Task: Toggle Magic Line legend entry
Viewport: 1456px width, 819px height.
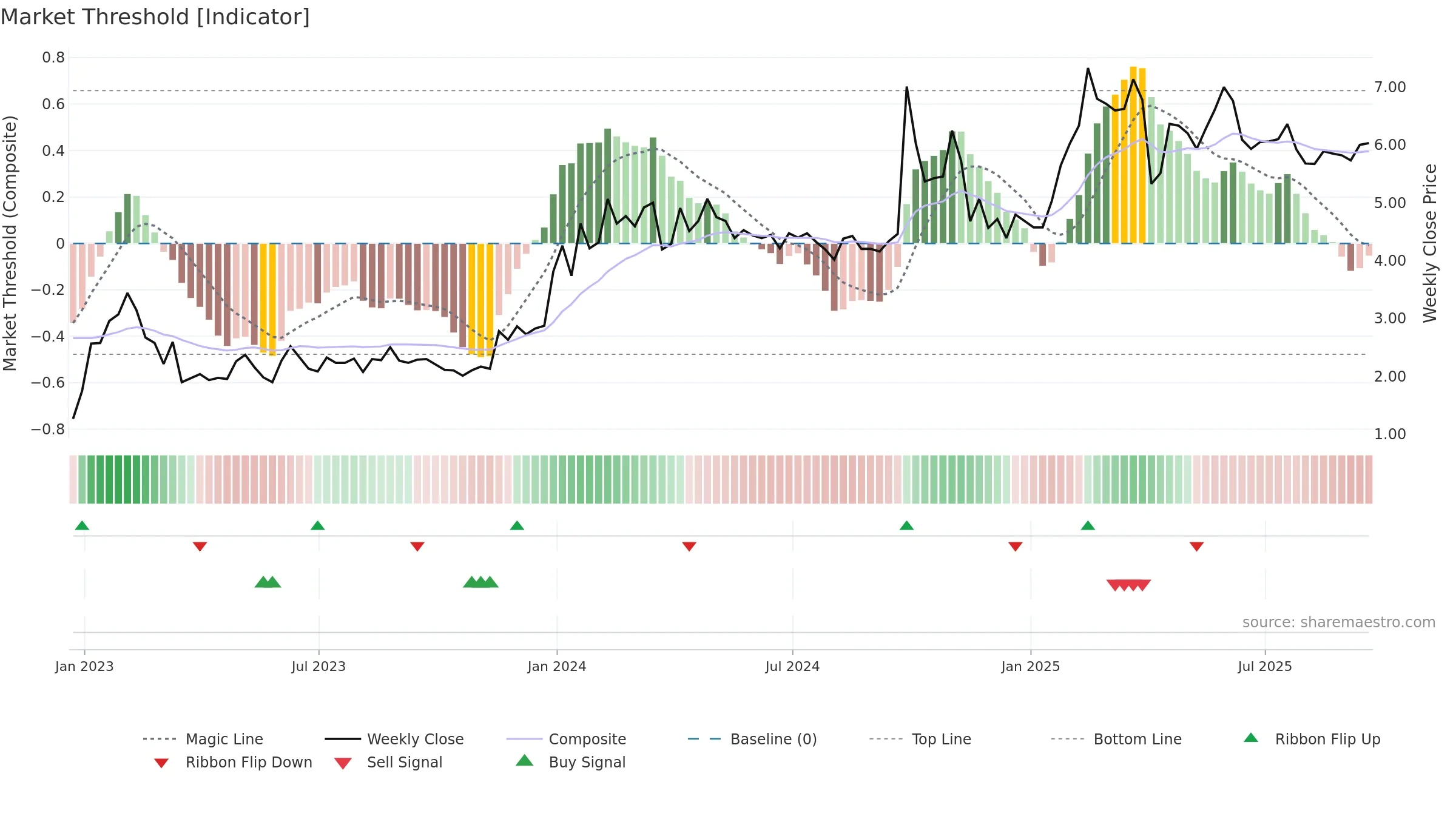Action: (203, 739)
